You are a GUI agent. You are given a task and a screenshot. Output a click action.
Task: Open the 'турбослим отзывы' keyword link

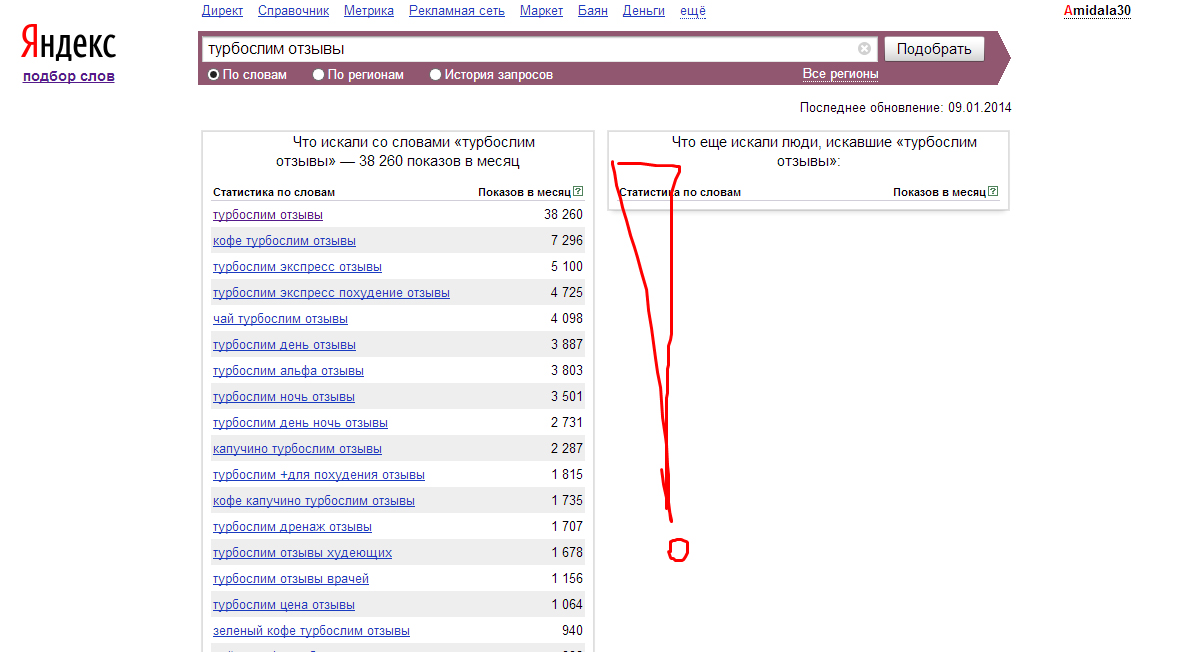pyautogui.click(x=268, y=215)
